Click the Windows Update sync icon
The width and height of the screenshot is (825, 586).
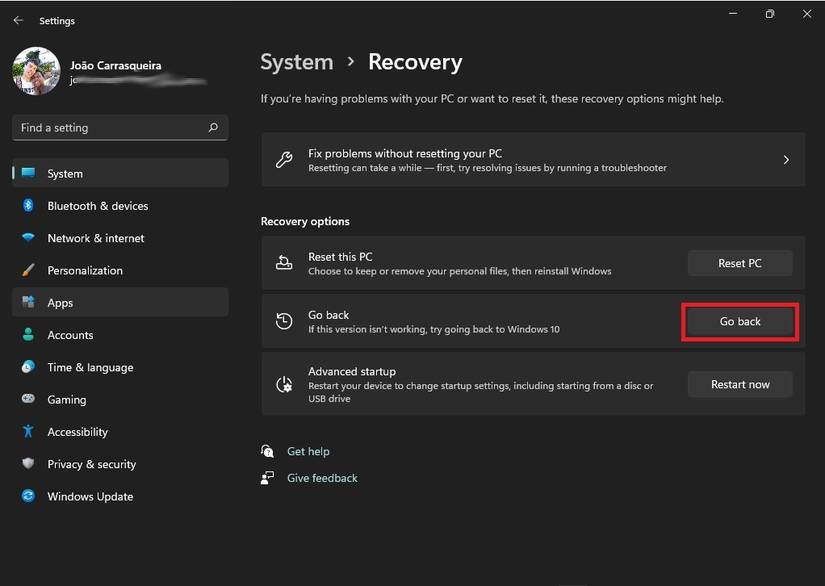point(28,496)
